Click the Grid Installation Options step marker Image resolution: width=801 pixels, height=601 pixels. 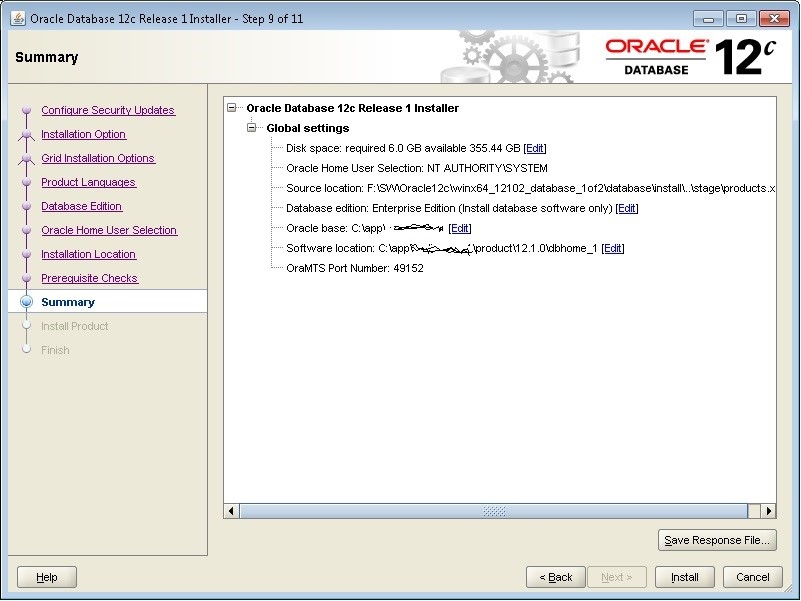(27, 159)
